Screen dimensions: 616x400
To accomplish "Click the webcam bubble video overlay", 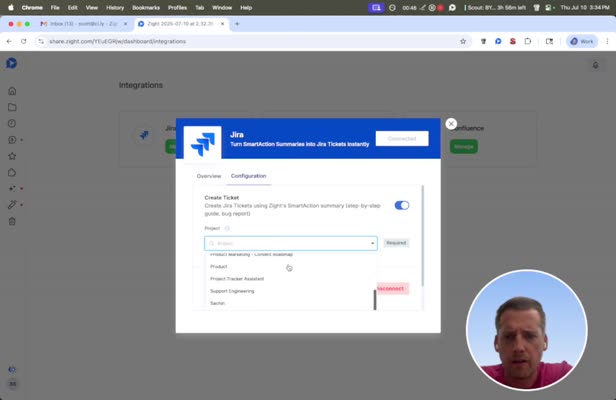I will 526,330.
